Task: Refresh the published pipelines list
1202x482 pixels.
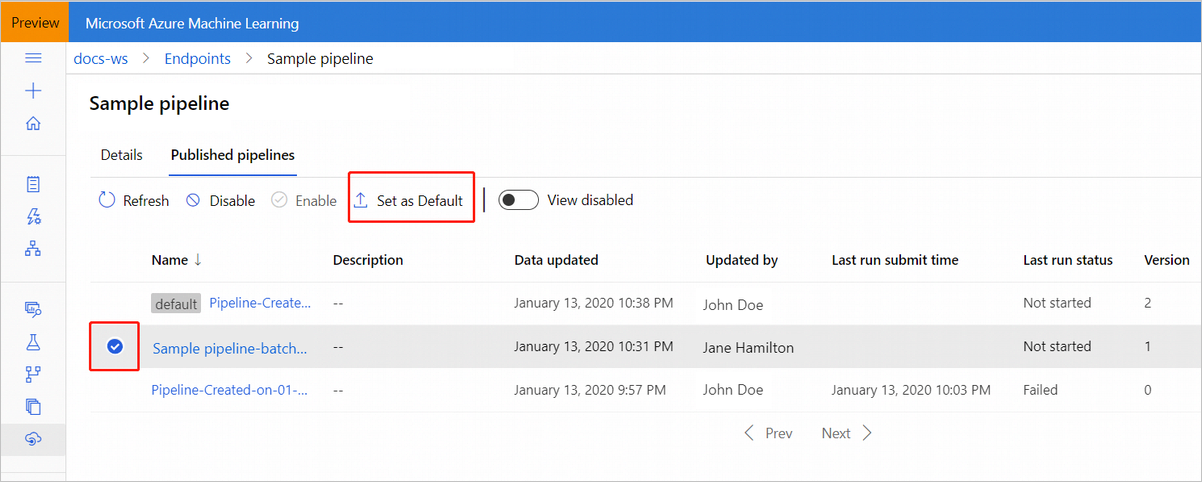Action: [134, 201]
